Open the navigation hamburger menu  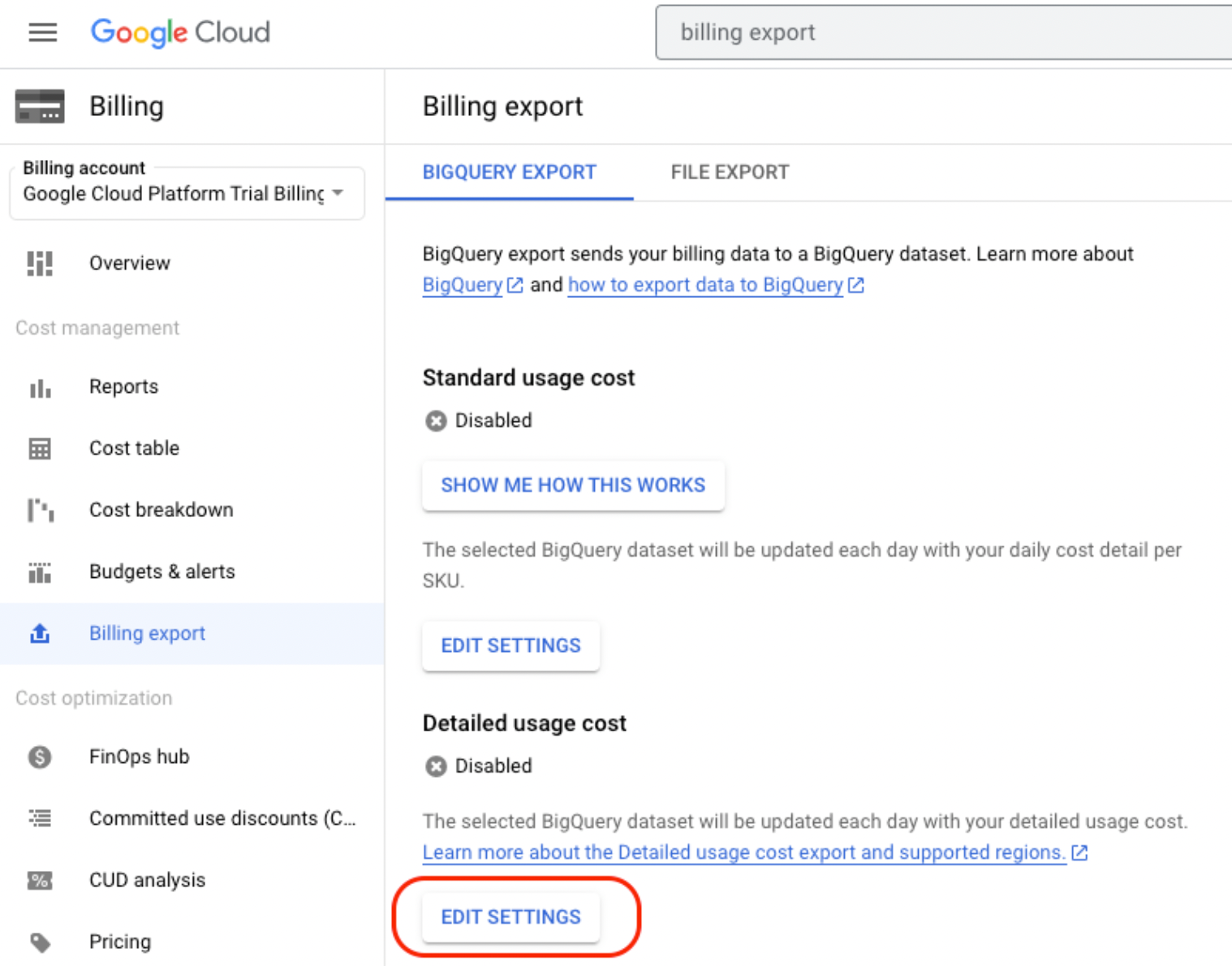tap(42, 32)
